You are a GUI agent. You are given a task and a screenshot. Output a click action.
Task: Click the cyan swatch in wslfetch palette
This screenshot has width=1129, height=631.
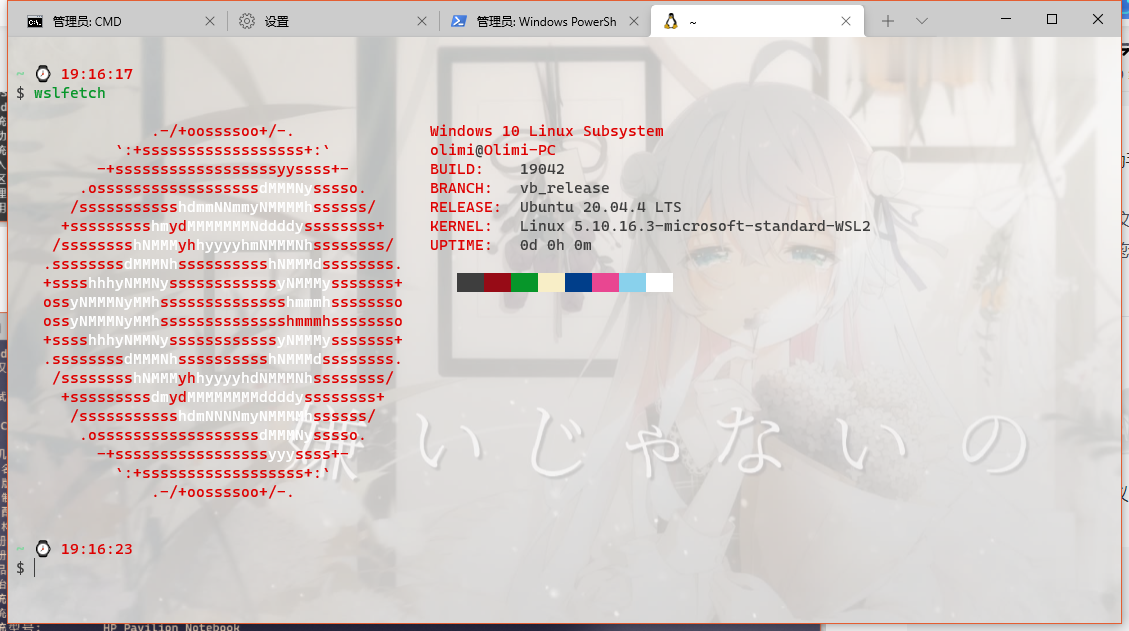[x=631, y=282]
